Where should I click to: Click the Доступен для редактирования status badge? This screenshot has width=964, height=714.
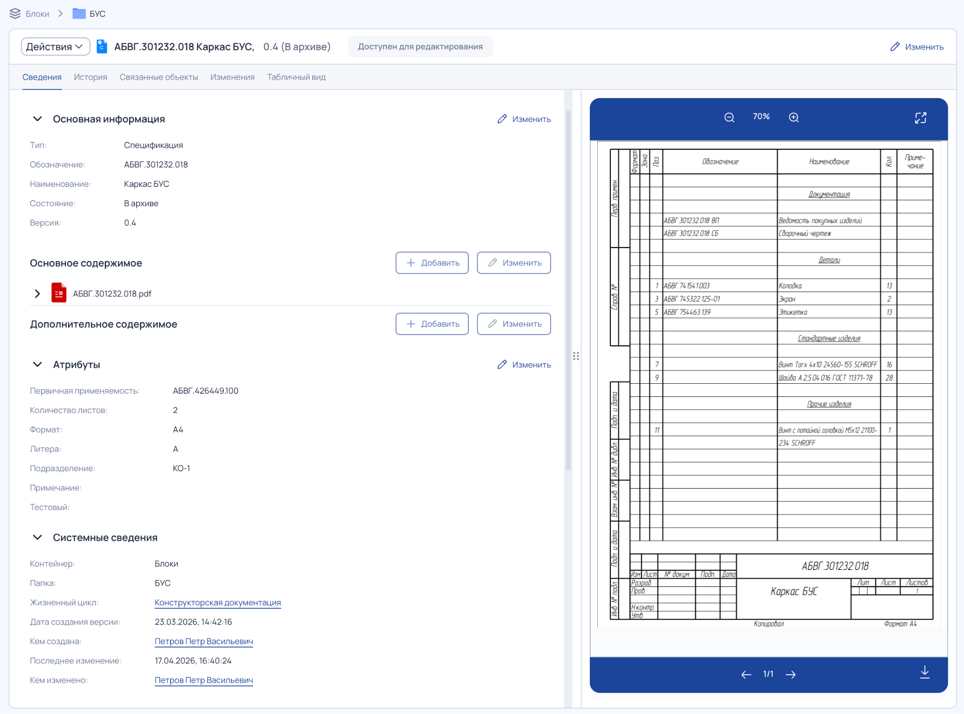420,47
